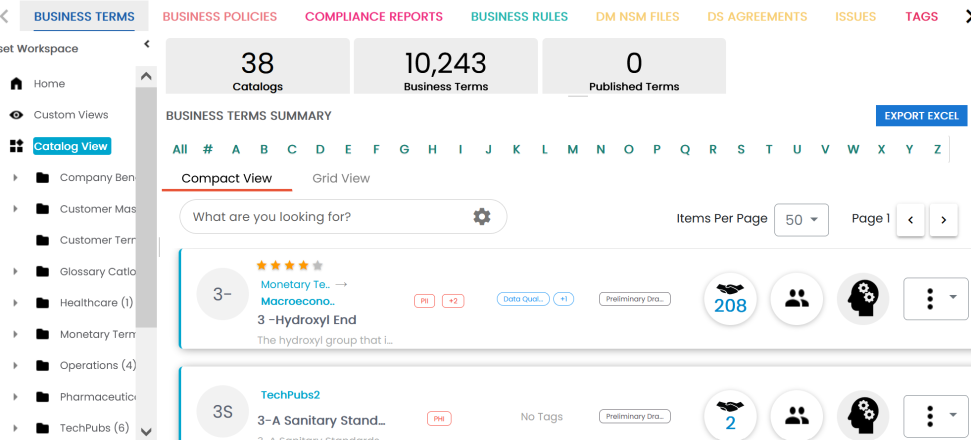Click head-gears icon on 3-Hydroxyl End card
971x440 pixels.
tap(862, 299)
